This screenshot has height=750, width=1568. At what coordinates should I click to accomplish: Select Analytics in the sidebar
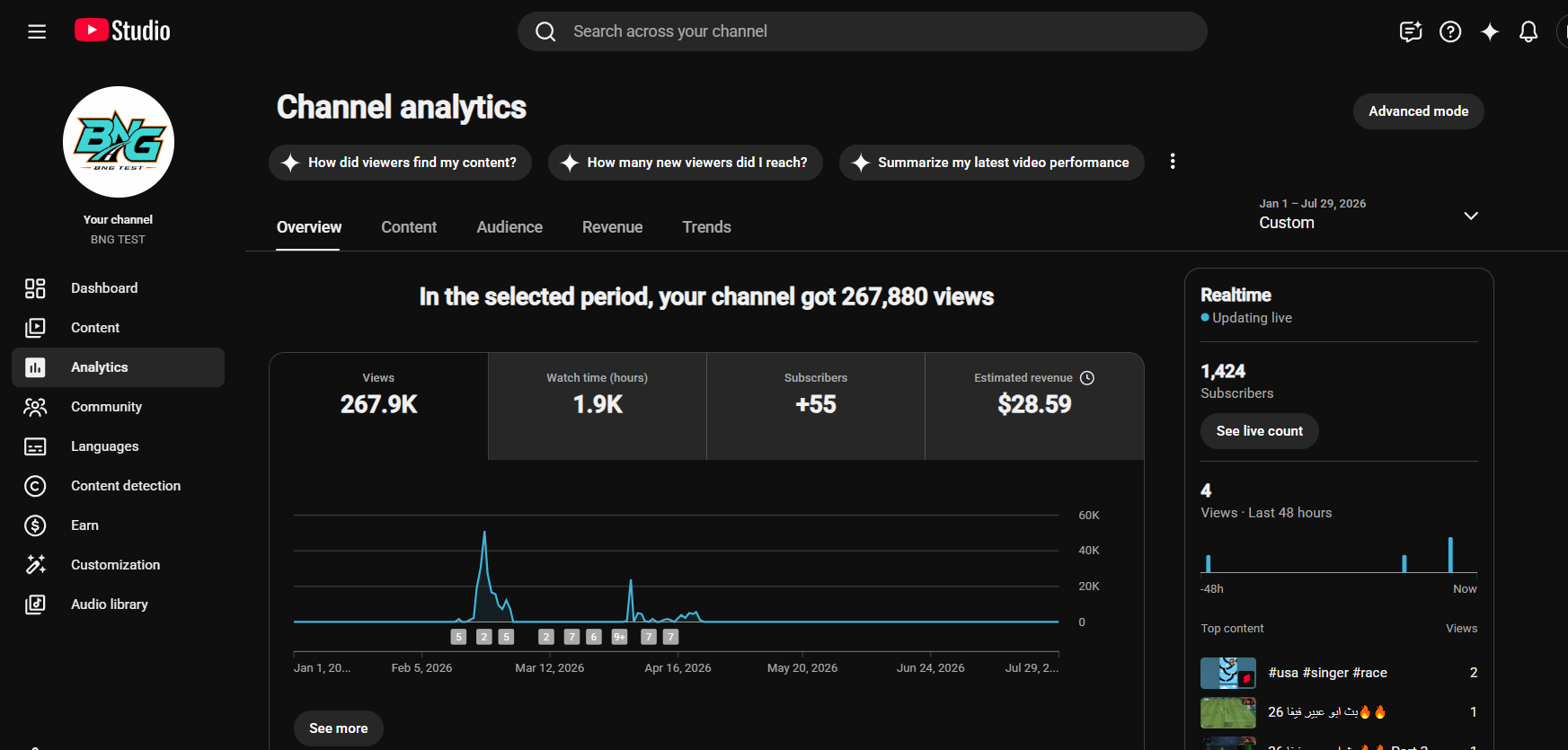(119, 367)
